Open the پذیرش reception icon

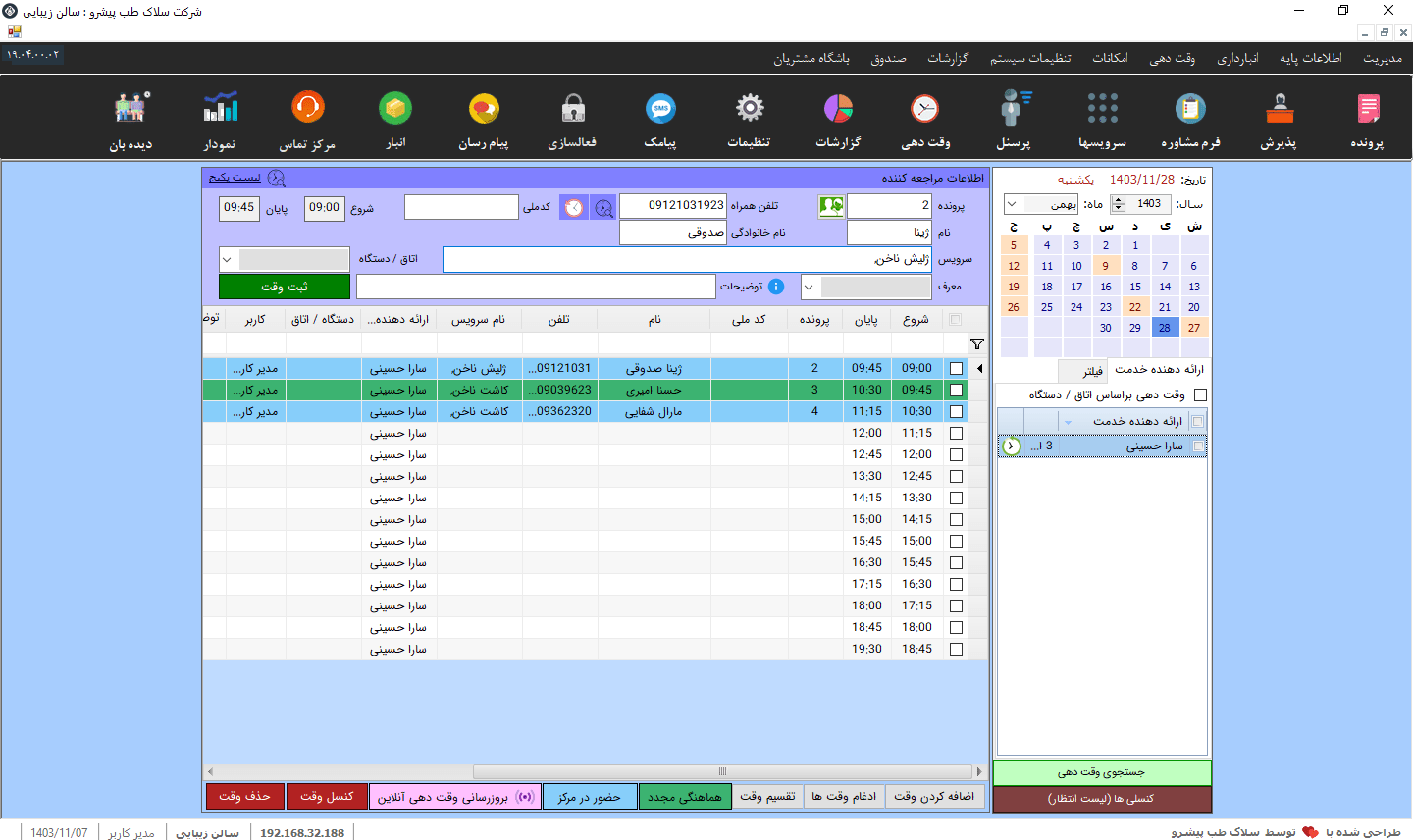pos(1279,109)
